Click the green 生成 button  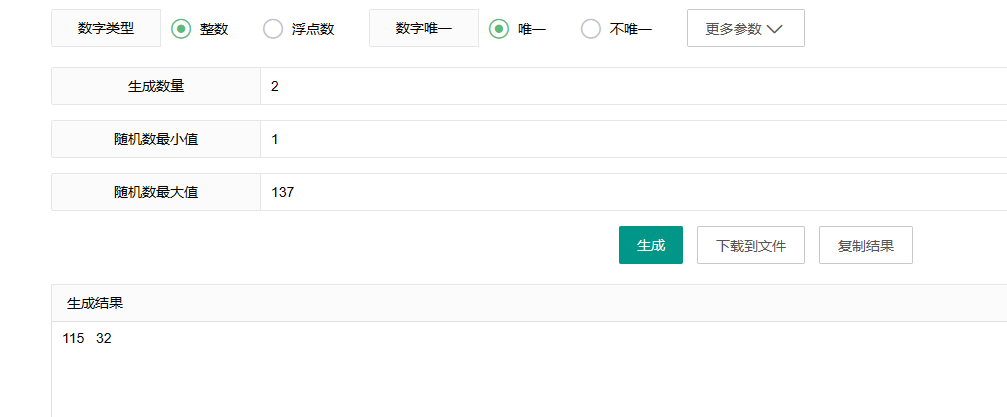pos(651,245)
